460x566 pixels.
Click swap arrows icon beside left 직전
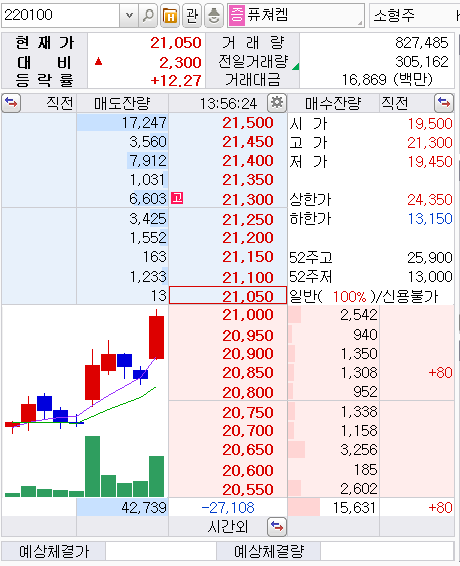pyautogui.click(x=11, y=103)
